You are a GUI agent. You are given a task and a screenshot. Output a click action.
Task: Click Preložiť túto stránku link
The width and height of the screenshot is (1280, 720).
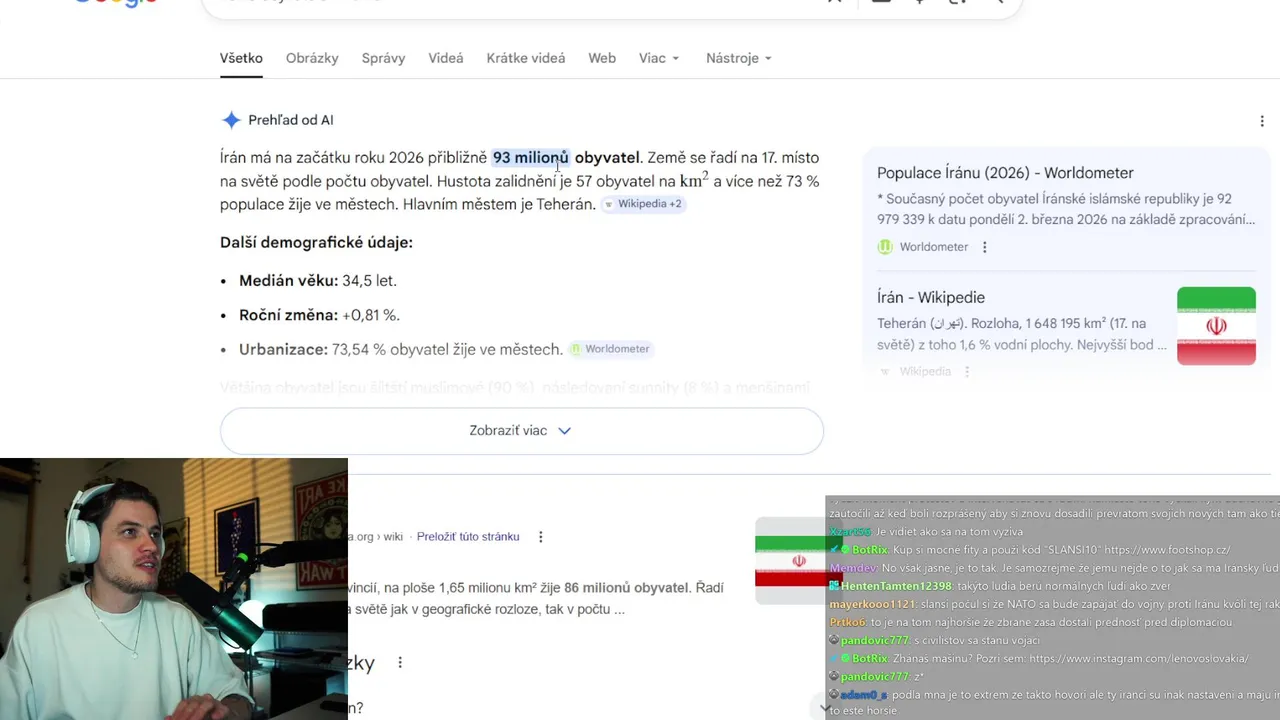(x=468, y=537)
